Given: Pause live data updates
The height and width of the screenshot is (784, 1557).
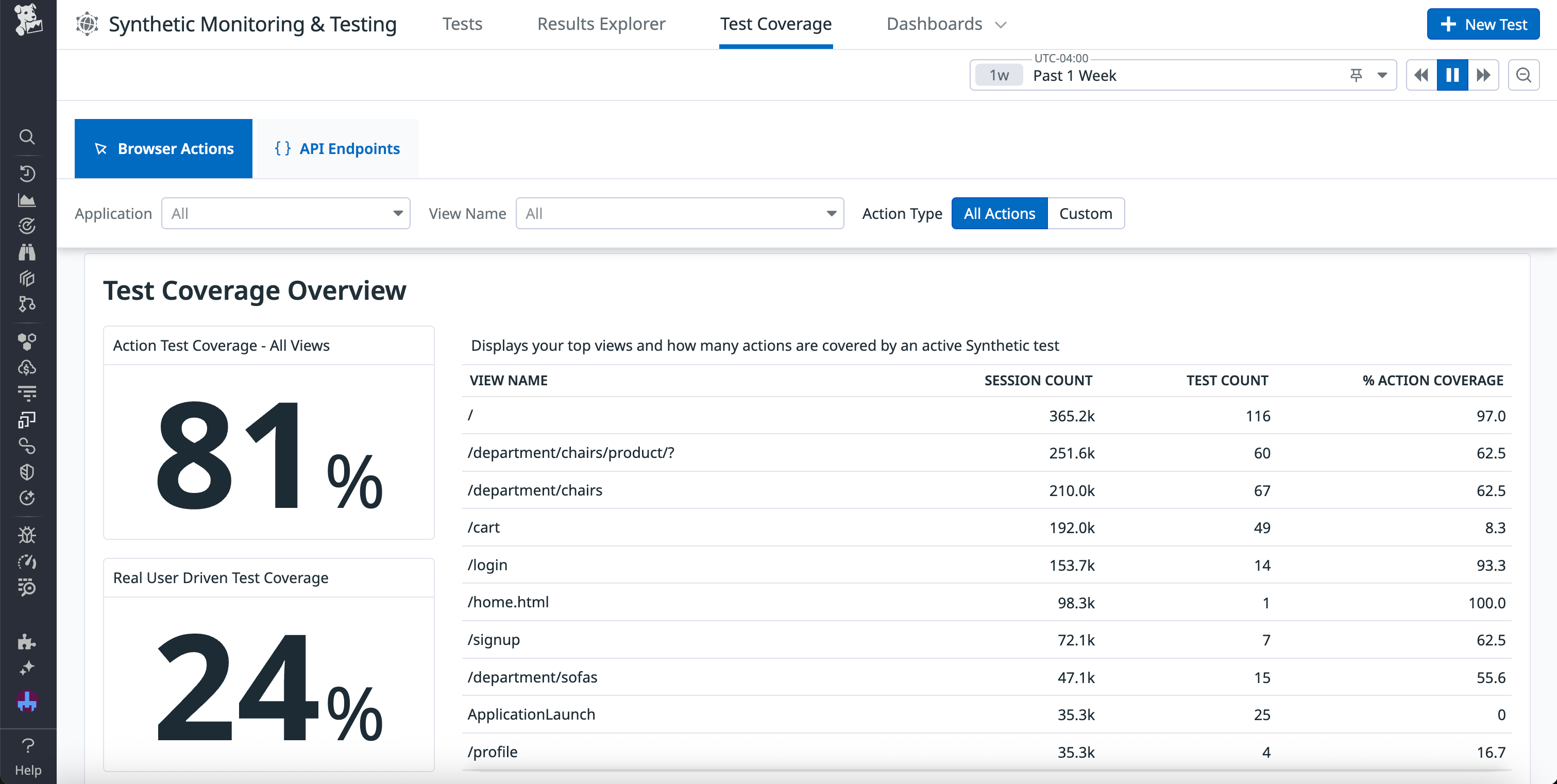Looking at the screenshot, I should pos(1452,74).
